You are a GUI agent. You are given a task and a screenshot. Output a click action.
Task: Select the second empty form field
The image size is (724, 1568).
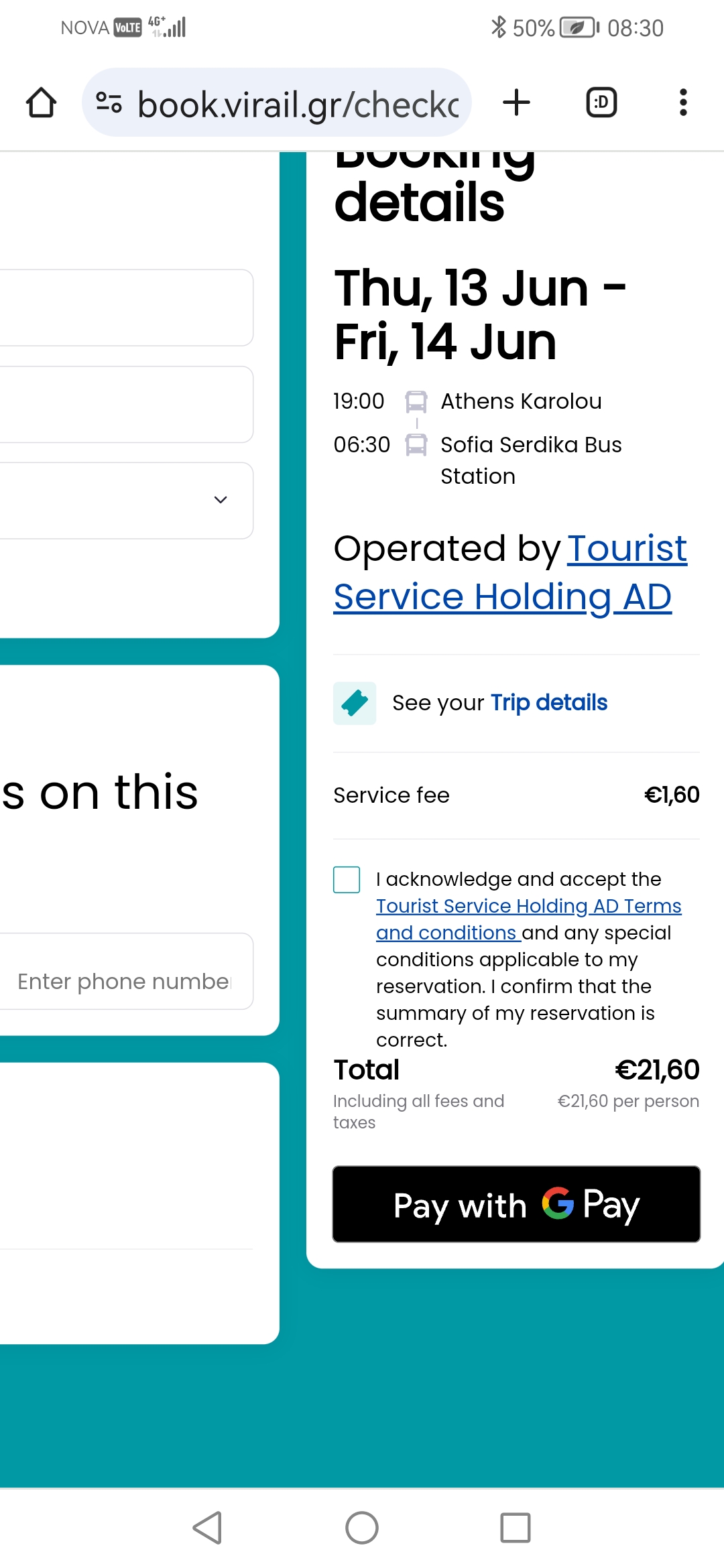click(x=127, y=404)
